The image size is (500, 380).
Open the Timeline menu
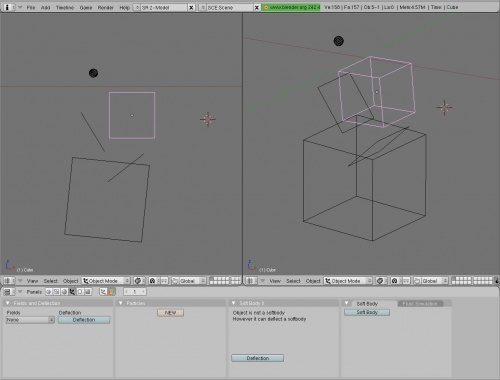click(x=65, y=7)
